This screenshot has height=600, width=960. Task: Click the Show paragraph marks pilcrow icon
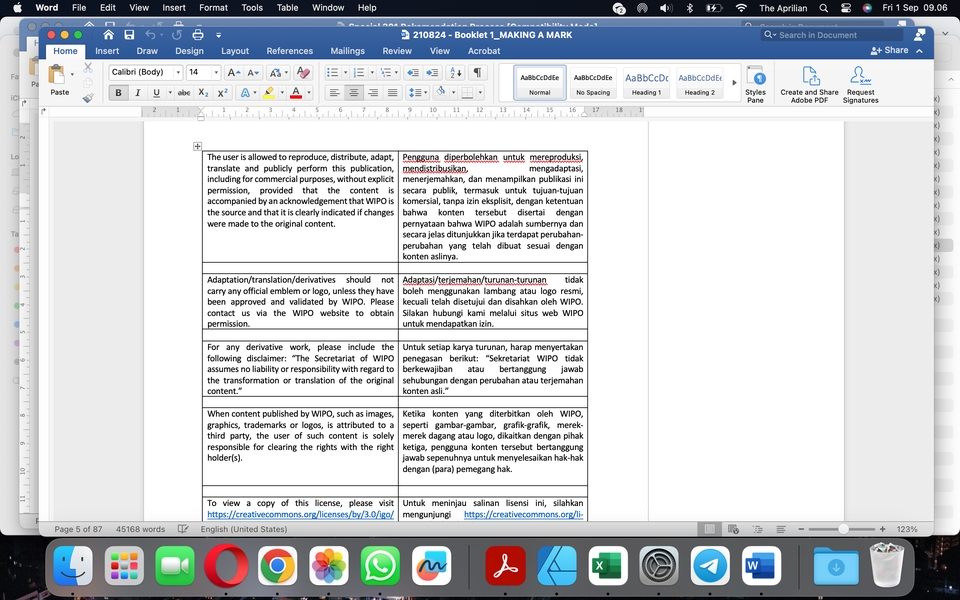click(478, 72)
